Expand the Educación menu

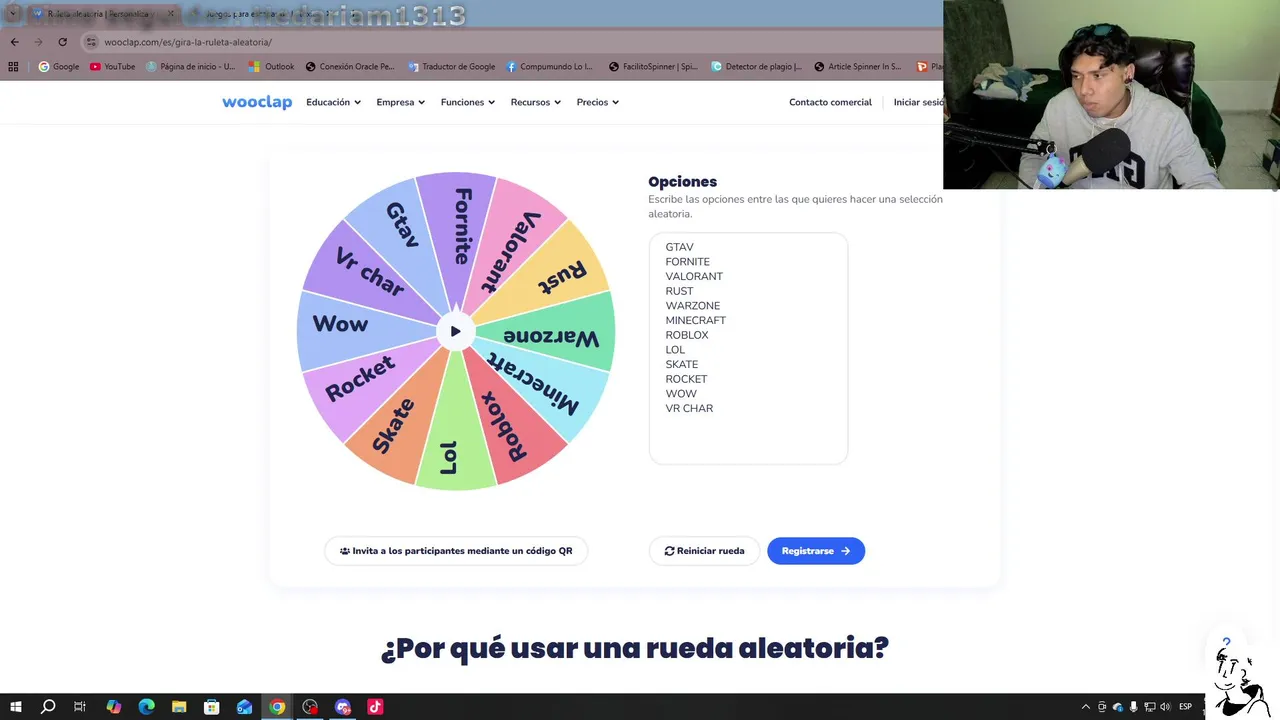tap(333, 102)
